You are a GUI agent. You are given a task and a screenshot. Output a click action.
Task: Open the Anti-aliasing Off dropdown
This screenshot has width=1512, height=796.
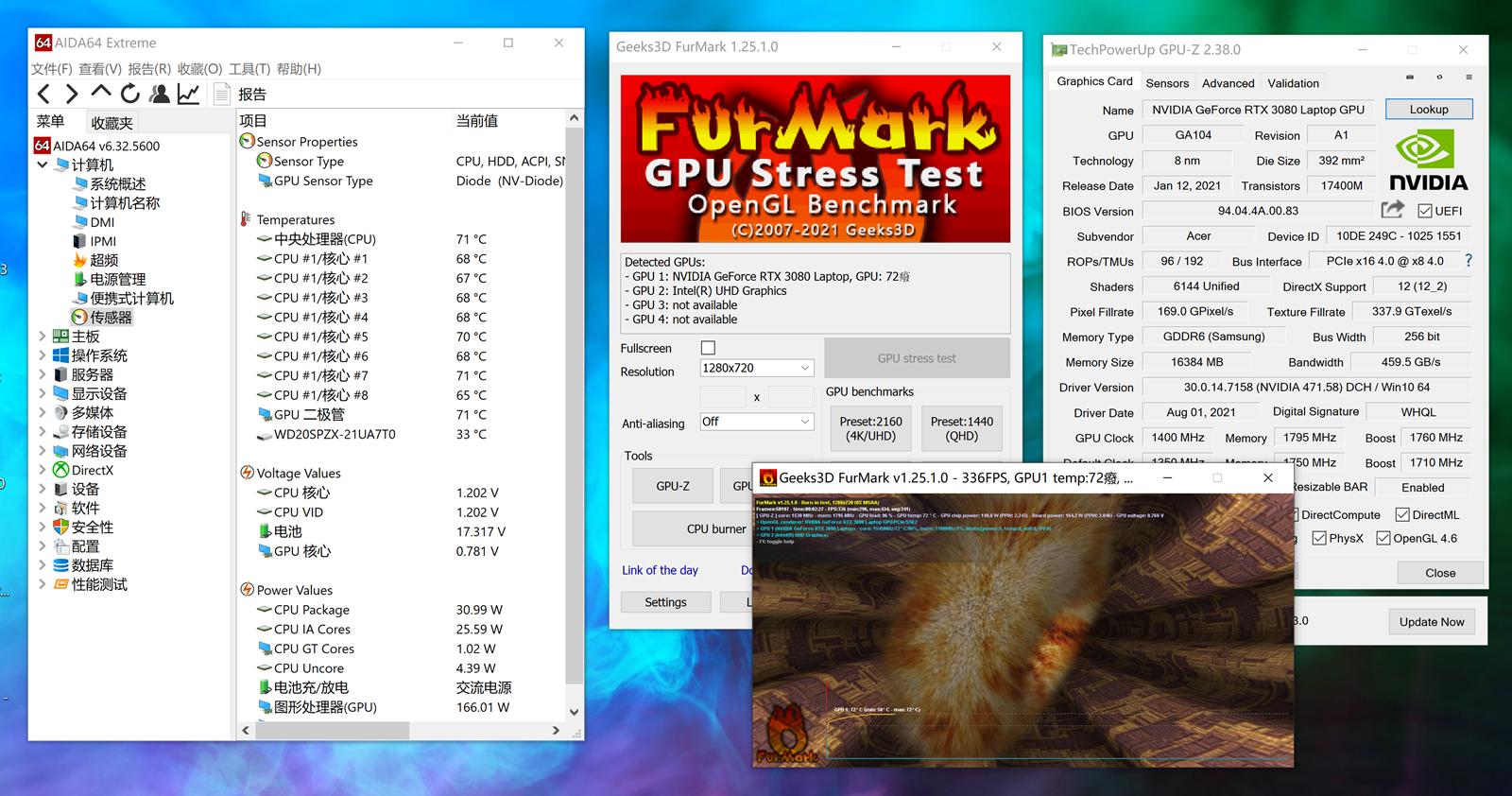756,422
